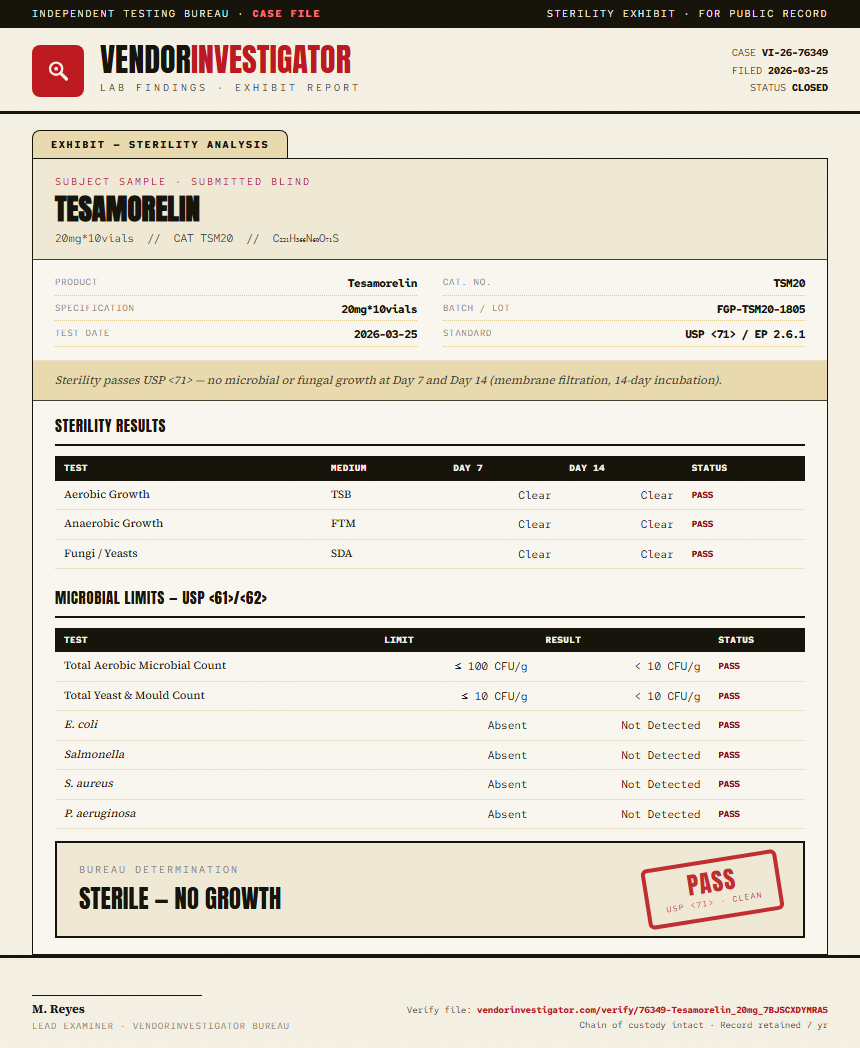The width and height of the screenshot is (860, 1048).
Task: Open the vendorinvestigator.com verify file link
Action: [652, 1010]
